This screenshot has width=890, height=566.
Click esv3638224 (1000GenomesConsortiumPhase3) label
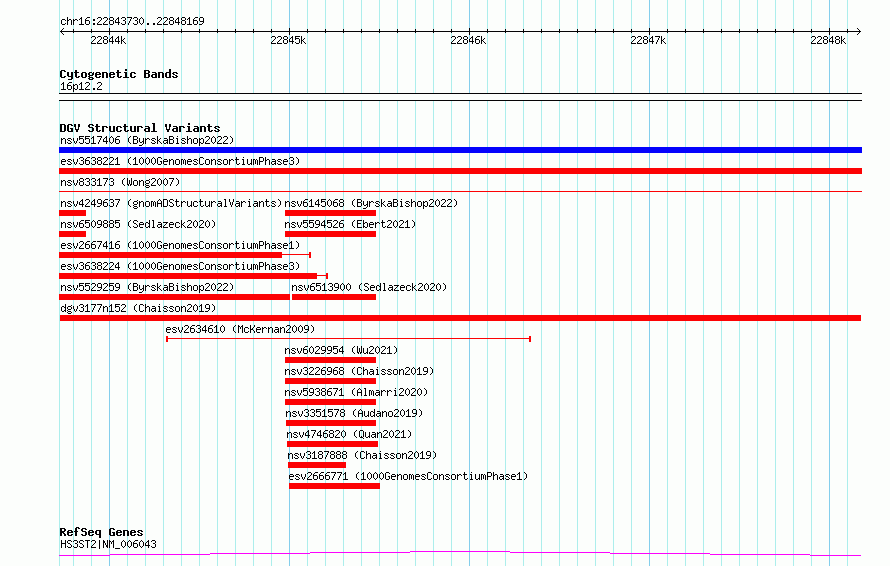pos(180,266)
